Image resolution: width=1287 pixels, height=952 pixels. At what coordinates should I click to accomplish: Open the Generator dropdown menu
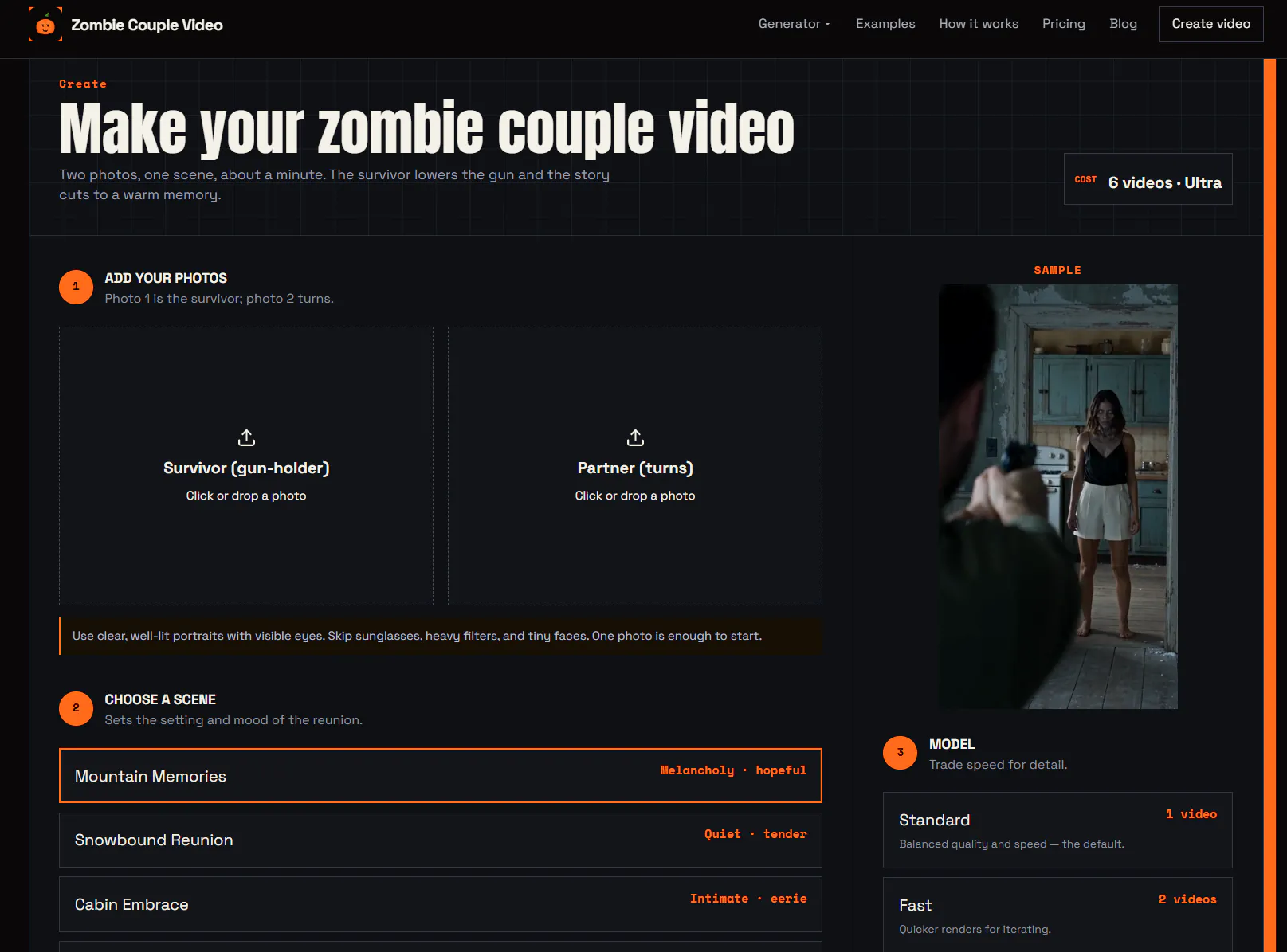point(794,24)
